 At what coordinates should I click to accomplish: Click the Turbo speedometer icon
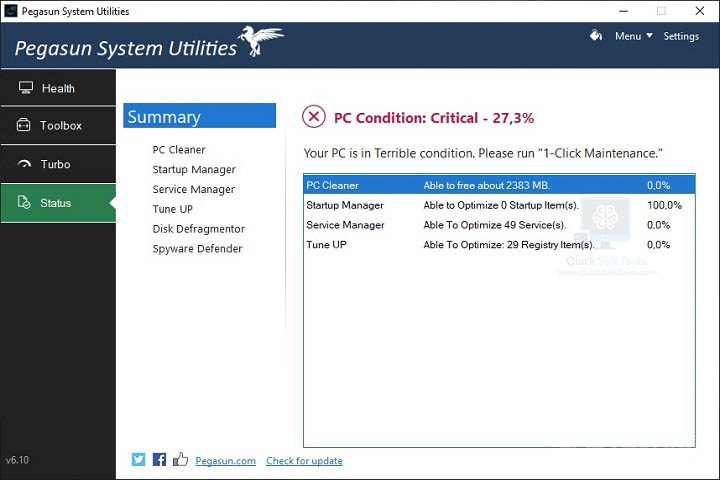[x=24, y=164]
